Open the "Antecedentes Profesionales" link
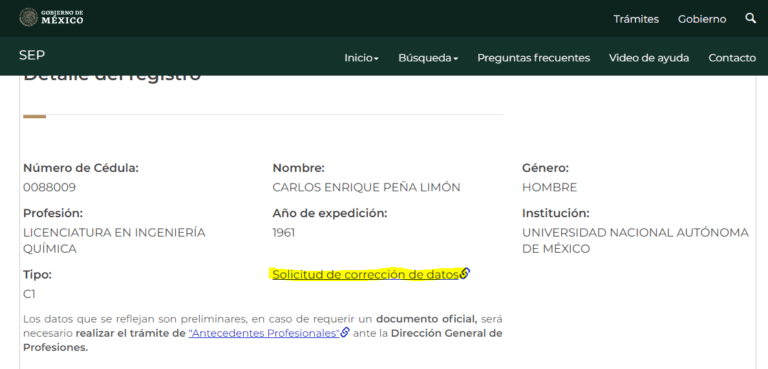The height and width of the screenshot is (369, 768). point(269,333)
